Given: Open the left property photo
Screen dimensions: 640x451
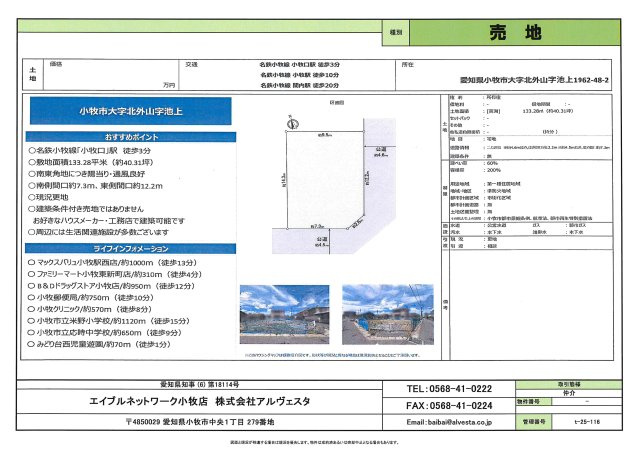Looking at the screenshot, I should pos(284,316).
